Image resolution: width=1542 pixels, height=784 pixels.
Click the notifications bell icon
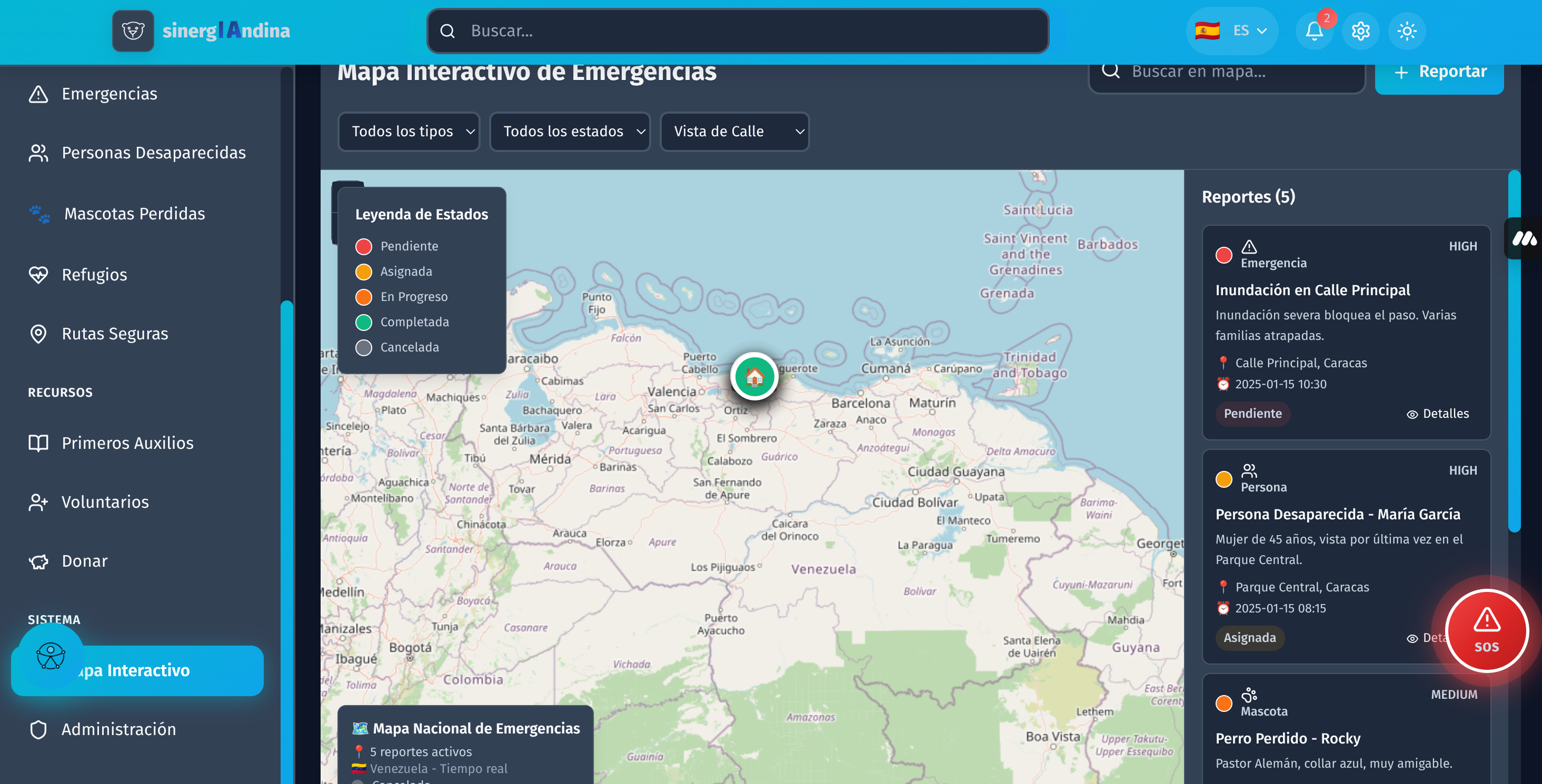click(1314, 31)
